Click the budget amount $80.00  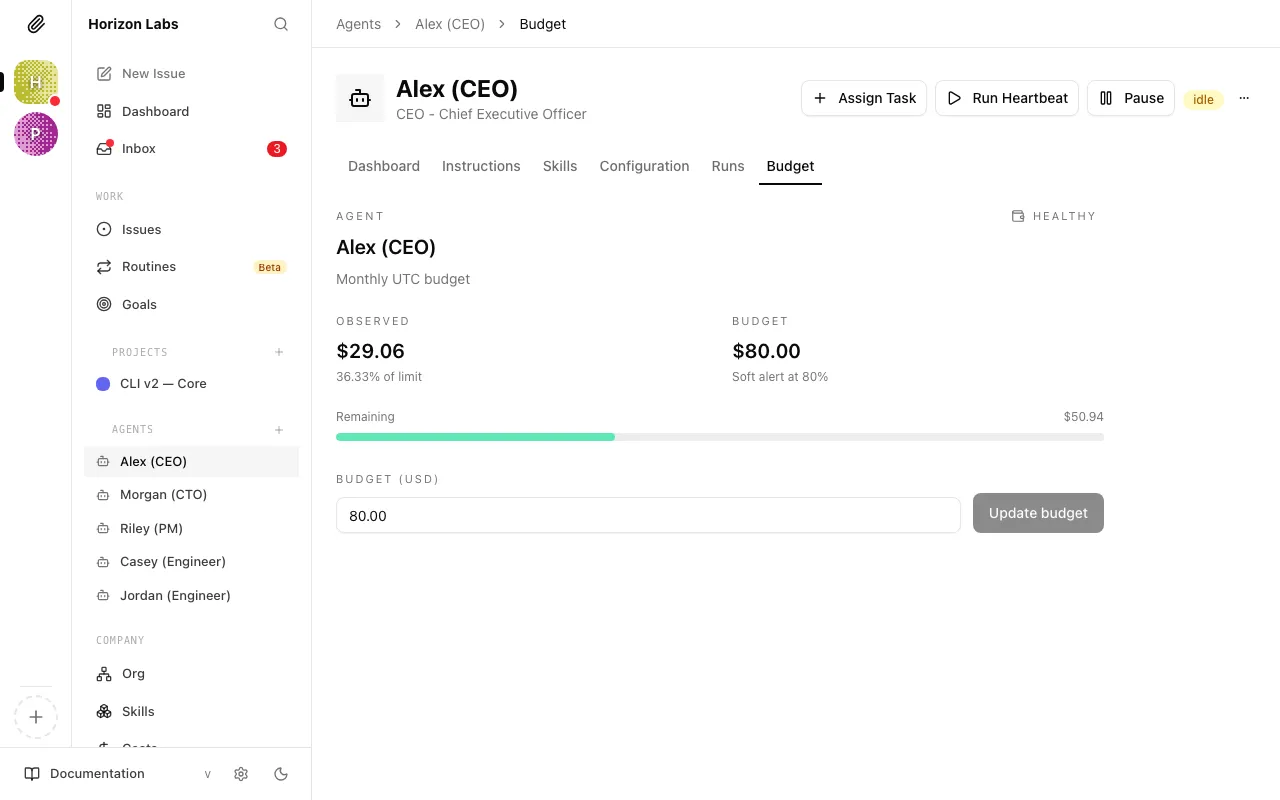[x=766, y=351]
